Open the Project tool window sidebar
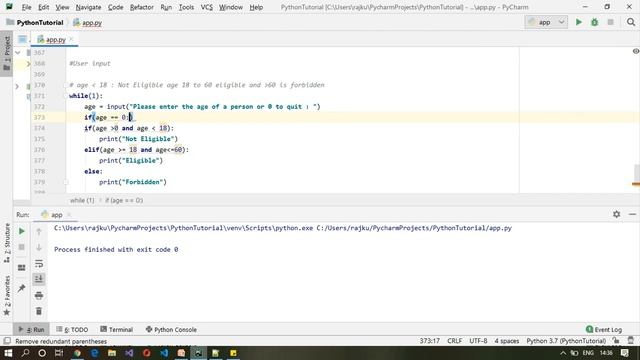 (x=7, y=53)
